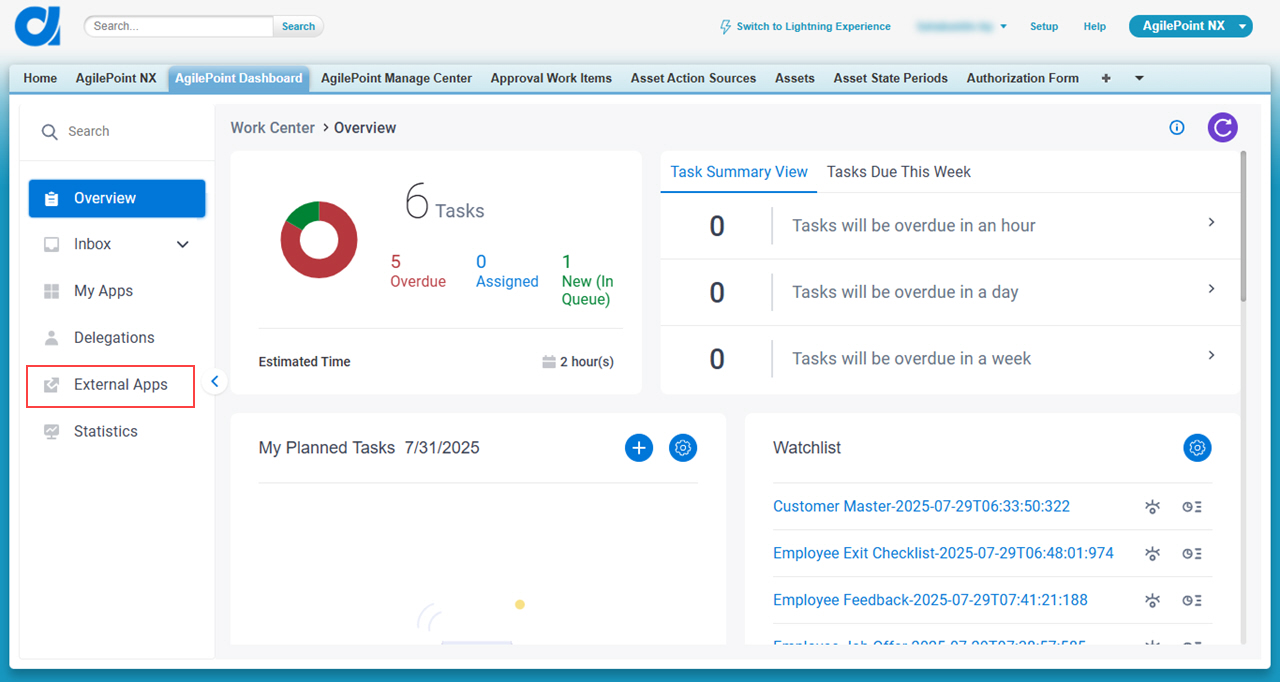Click unwatch icon for Employee Feedback

(1152, 601)
